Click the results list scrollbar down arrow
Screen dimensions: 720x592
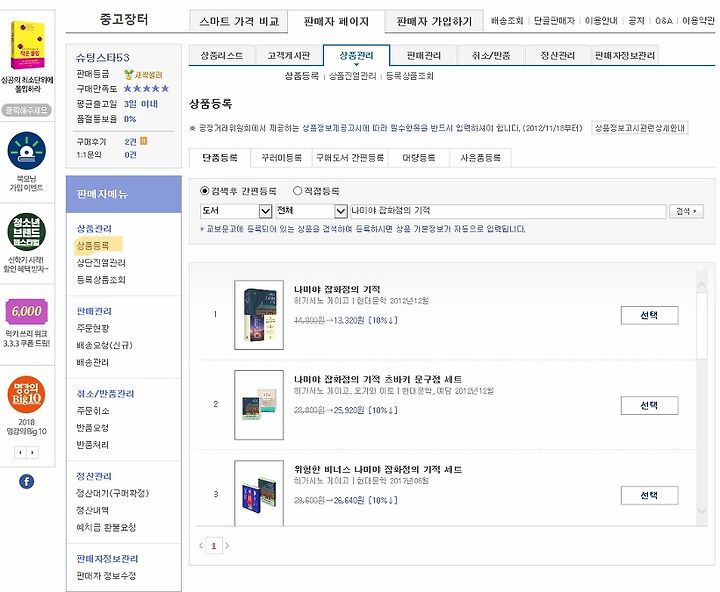(x=702, y=510)
